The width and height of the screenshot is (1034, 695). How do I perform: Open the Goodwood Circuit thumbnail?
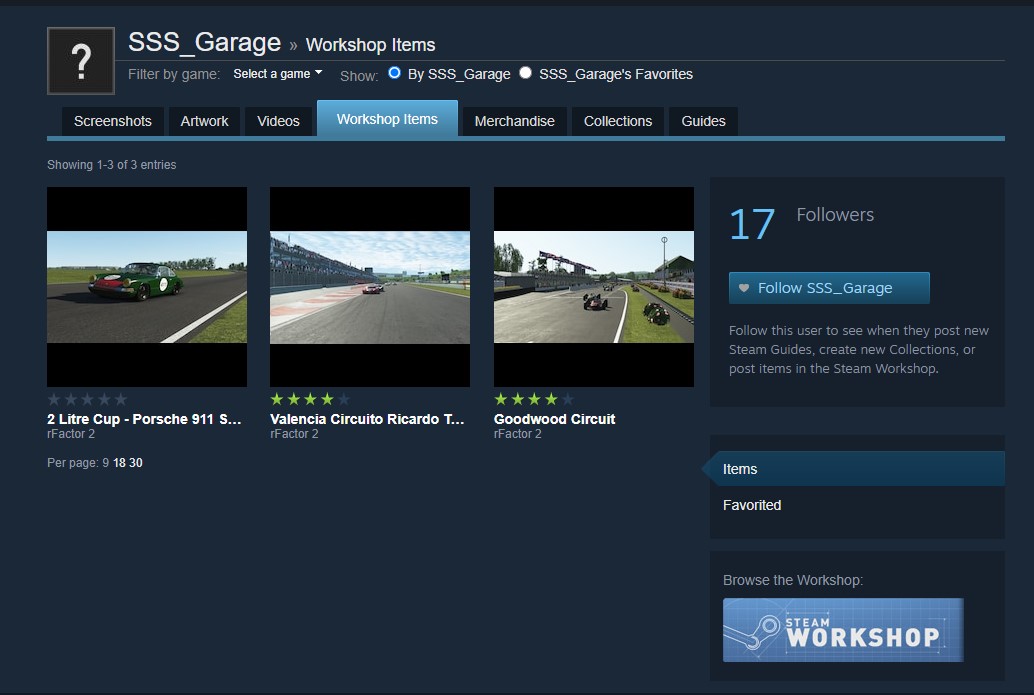click(593, 287)
